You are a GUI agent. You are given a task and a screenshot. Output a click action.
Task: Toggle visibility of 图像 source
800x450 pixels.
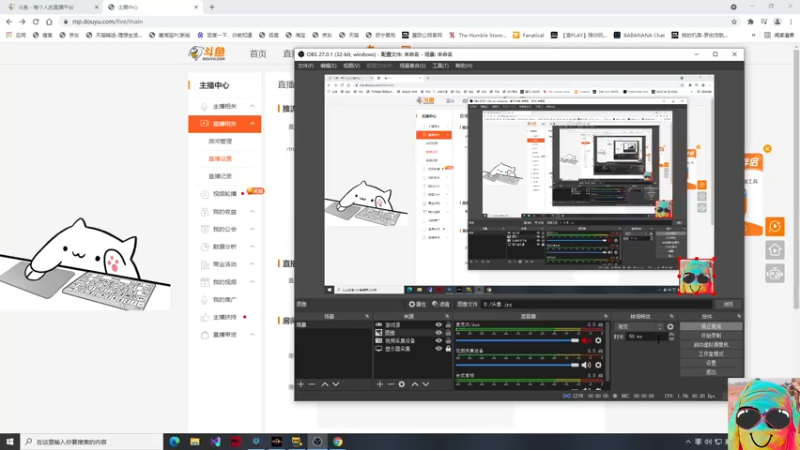438,333
